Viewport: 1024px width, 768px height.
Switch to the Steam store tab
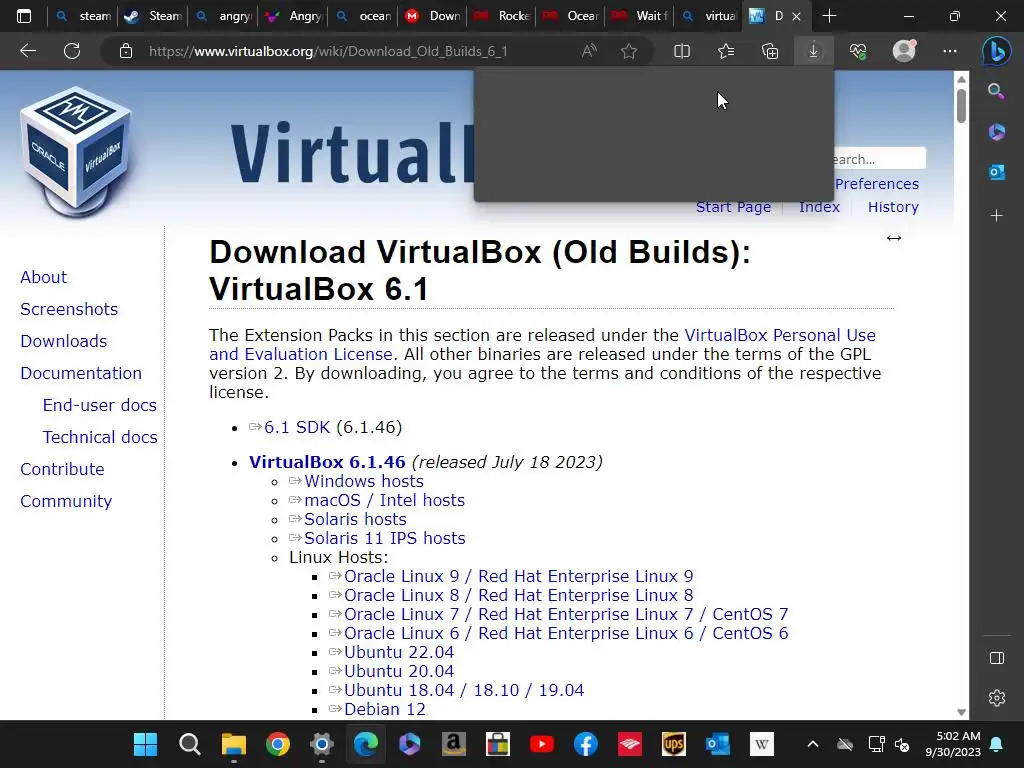(x=152, y=16)
